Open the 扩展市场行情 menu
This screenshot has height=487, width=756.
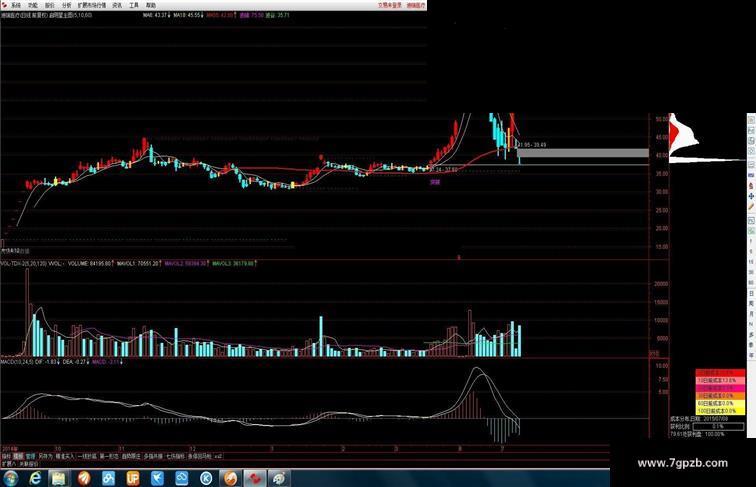92,5
